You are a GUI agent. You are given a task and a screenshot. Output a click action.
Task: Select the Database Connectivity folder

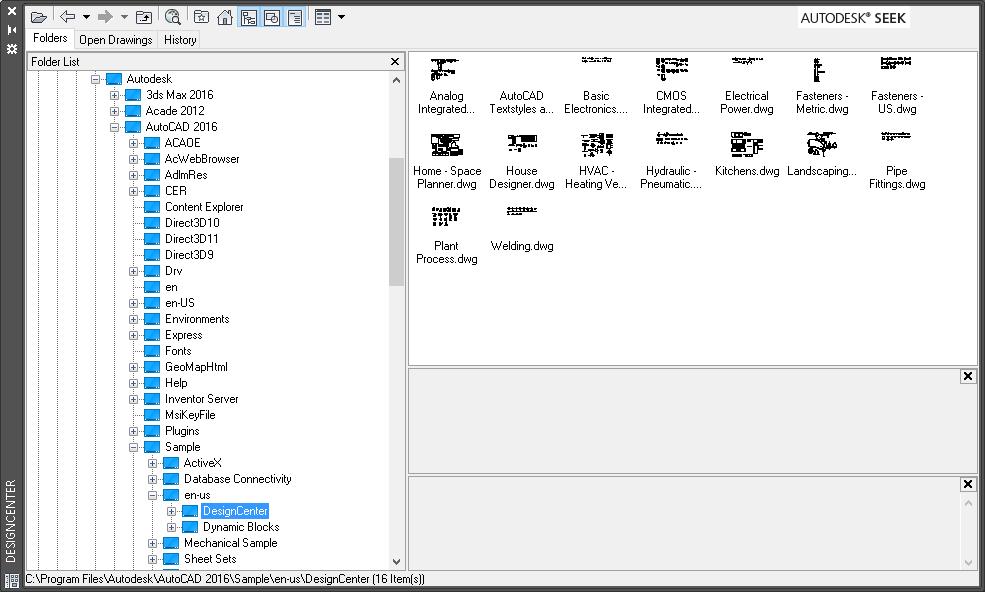(237, 479)
